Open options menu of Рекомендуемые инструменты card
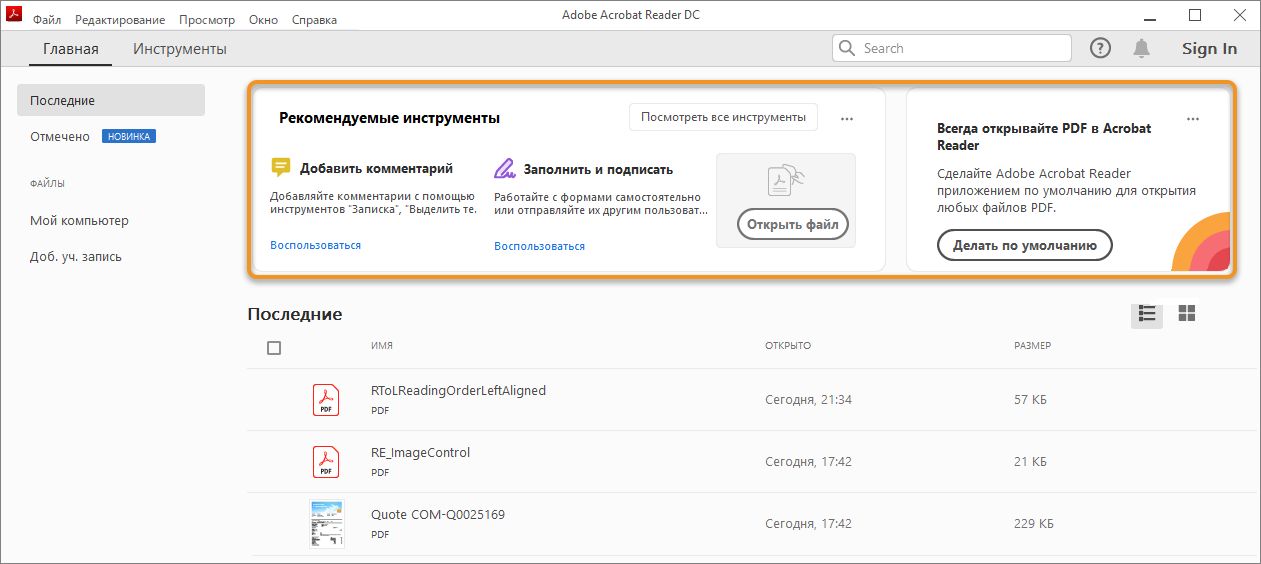Viewport: 1261px width, 564px height. [847, 119]
